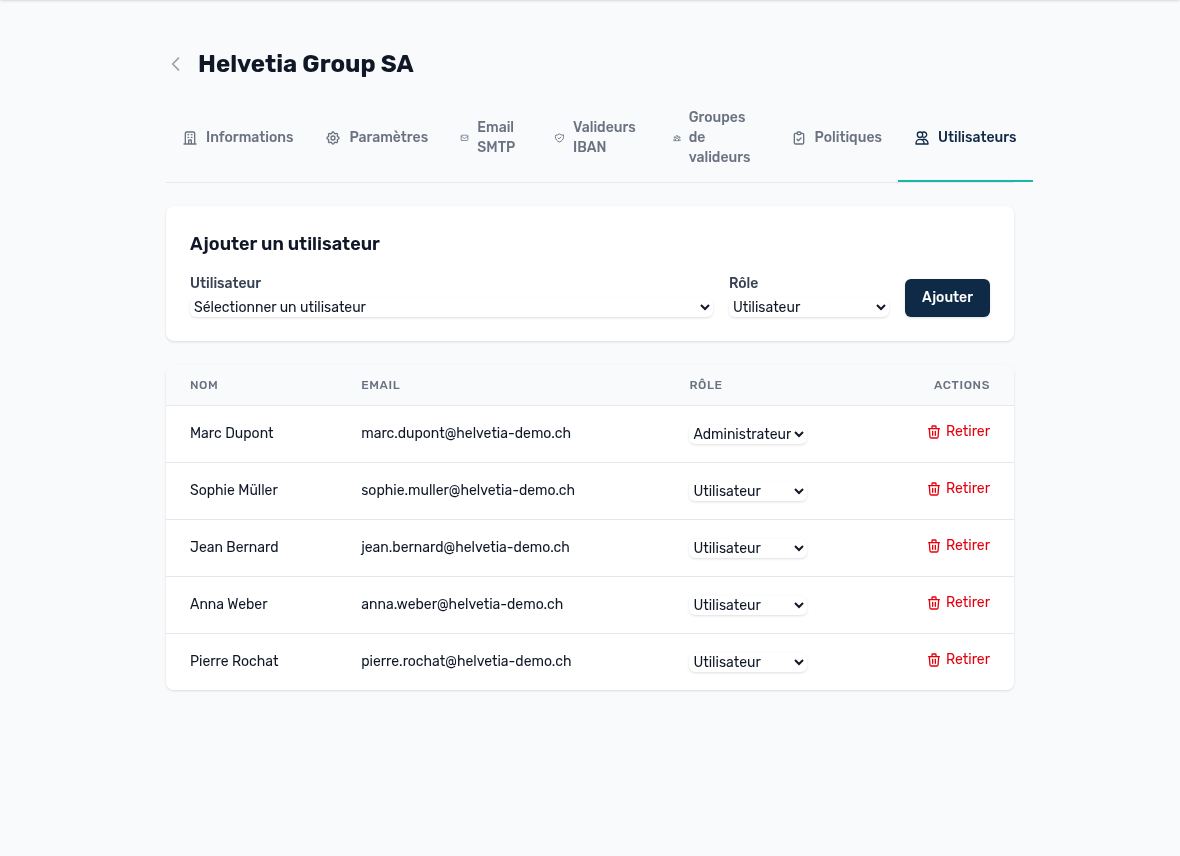
Task: Open the Rôle dropdown in the add user form
Action: click(x=809, y=307)
